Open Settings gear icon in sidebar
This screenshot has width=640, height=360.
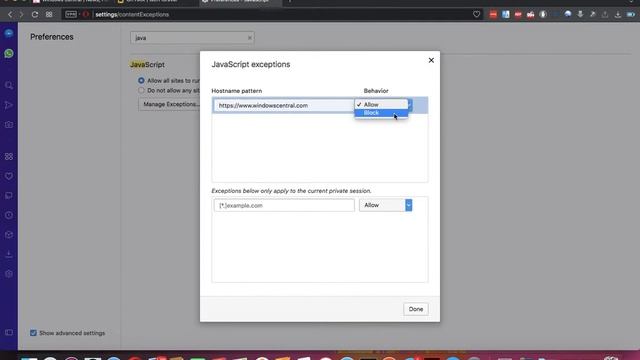coord(9,274)
